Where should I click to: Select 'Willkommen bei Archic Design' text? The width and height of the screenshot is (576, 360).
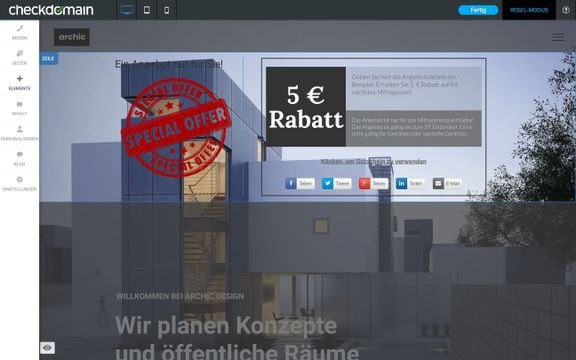180,296
